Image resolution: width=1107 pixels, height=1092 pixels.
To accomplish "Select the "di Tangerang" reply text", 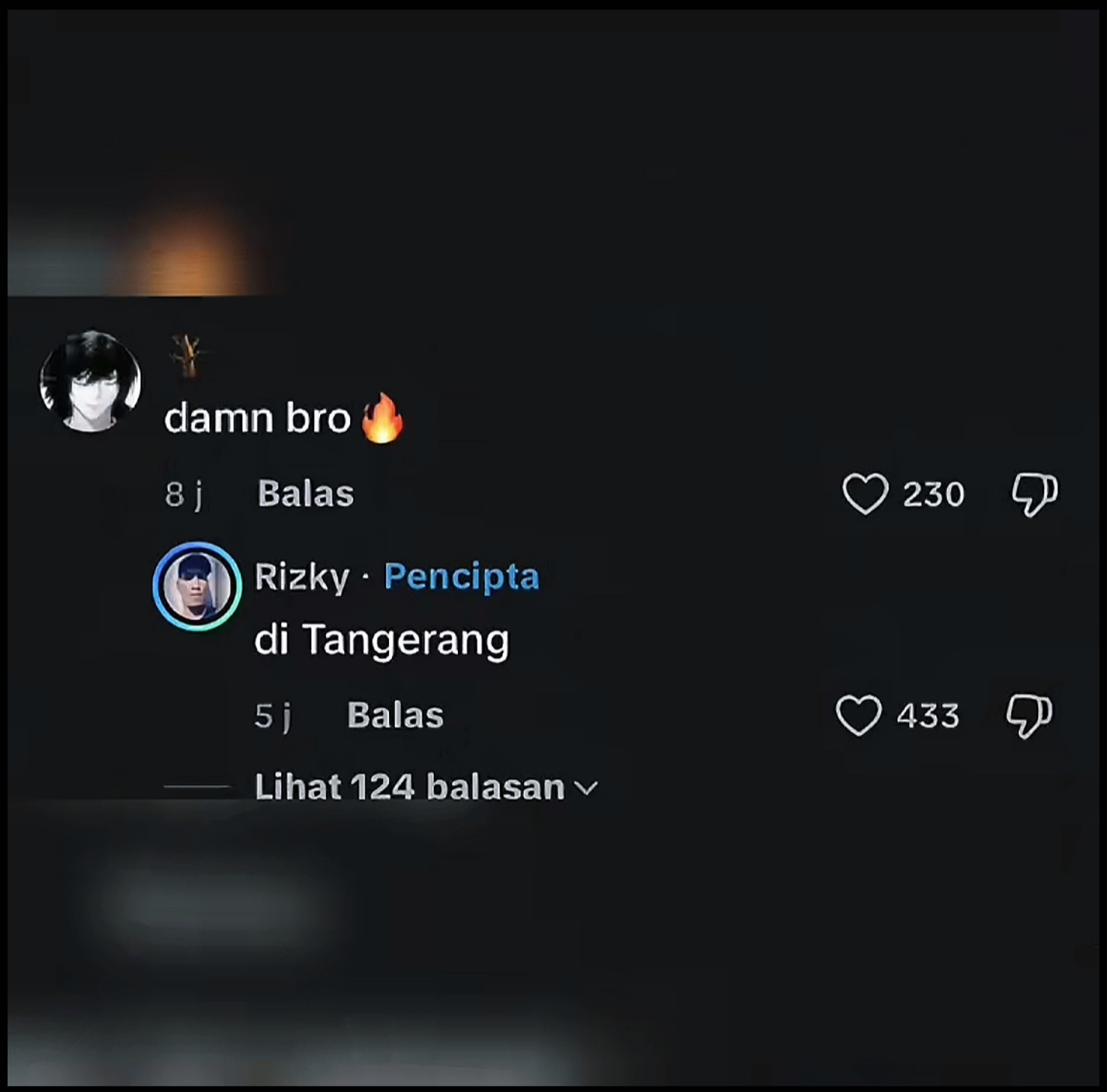I will pos(381,641).
